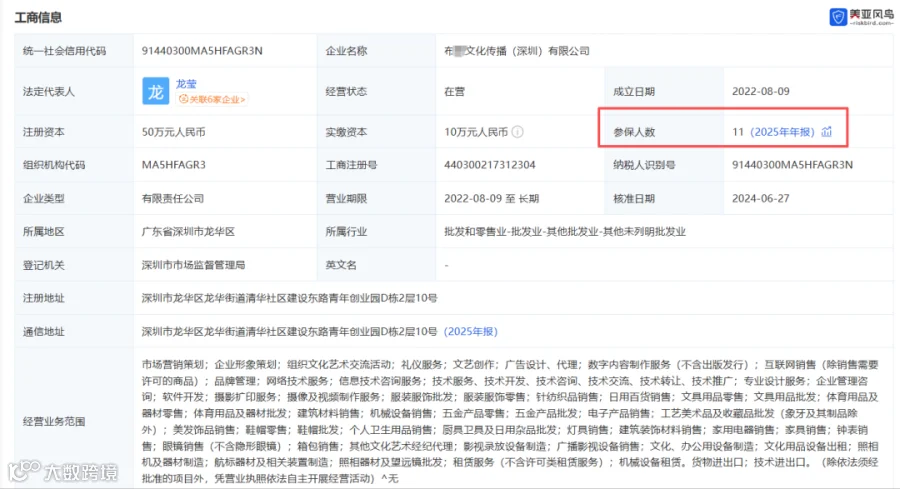Open legal representative 龙莹 link

186,84
